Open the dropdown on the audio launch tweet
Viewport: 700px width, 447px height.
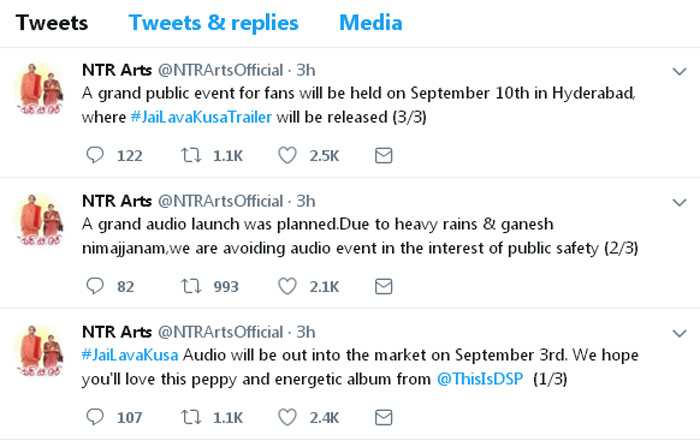tap(676, 202)
